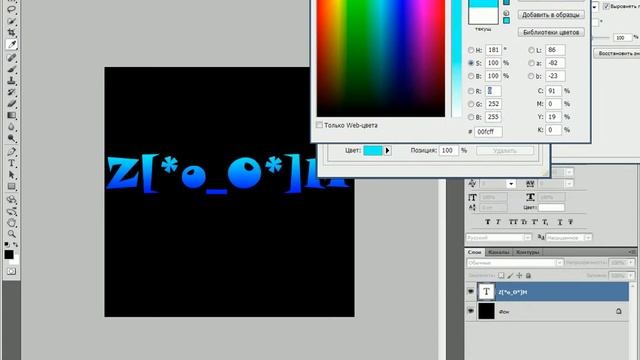Click the Underline character style icon

(x=560, y=222)
